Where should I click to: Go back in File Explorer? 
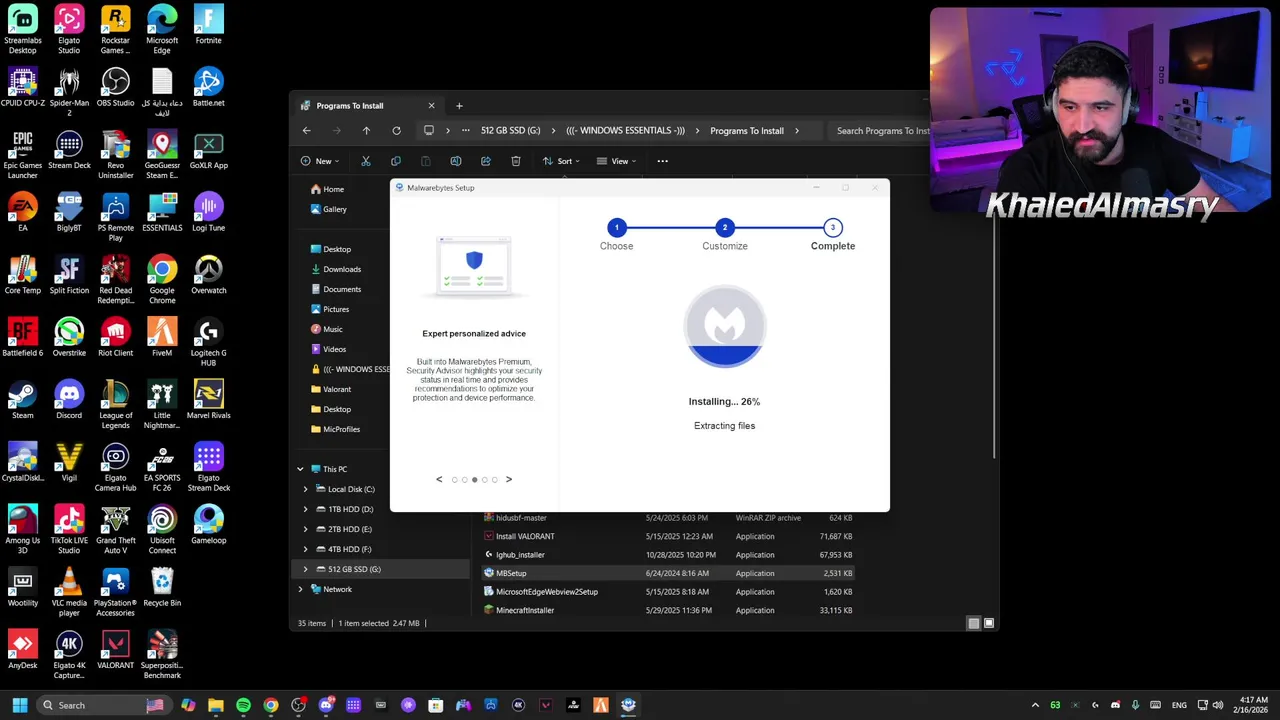[x=307, y=131]
